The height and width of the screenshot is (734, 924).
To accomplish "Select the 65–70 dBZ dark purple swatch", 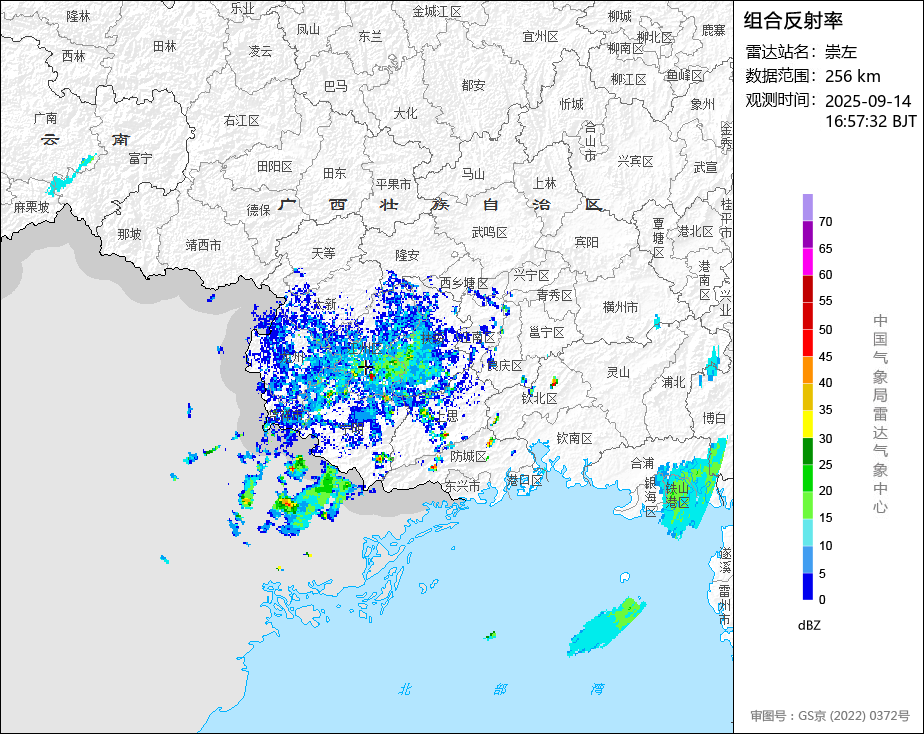I will pos(807,234).
